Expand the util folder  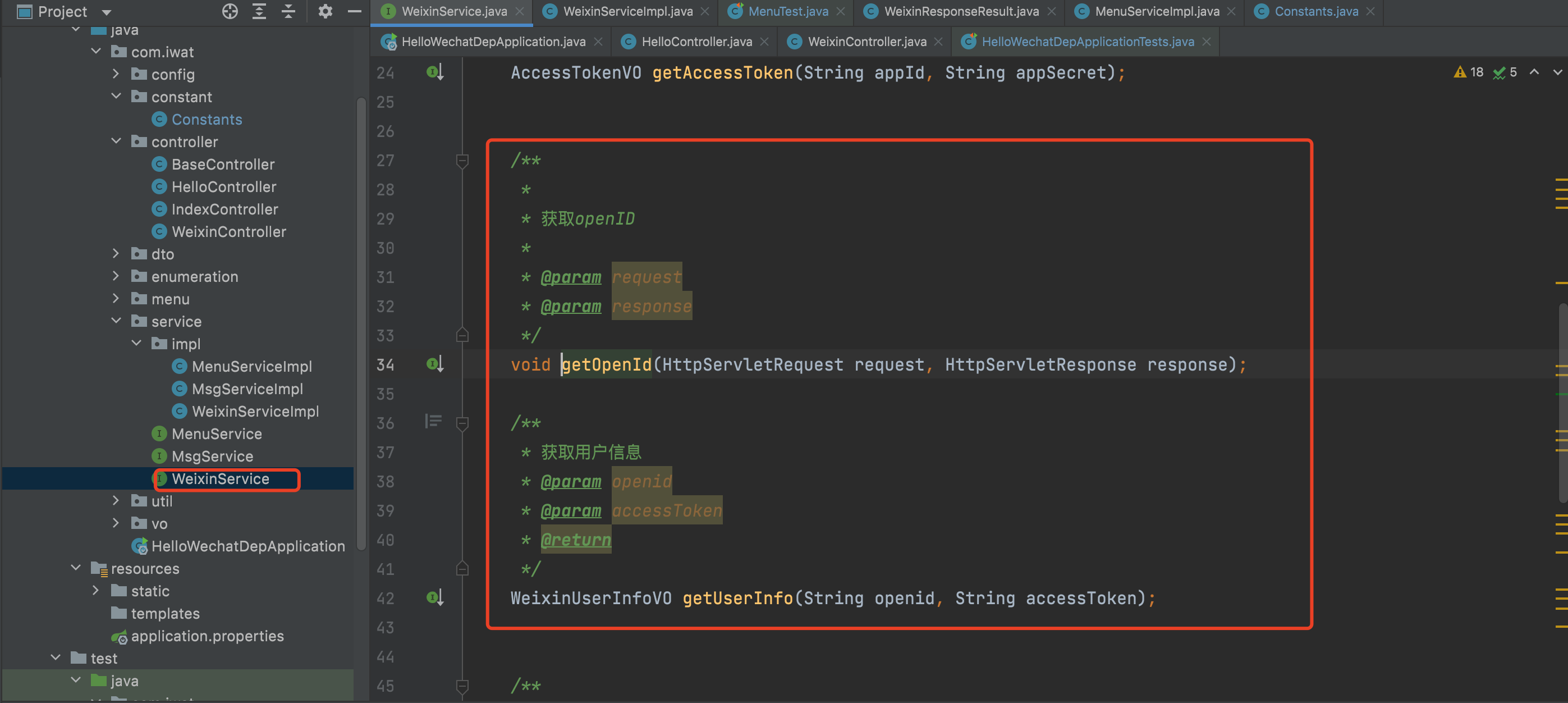pos(116,501)
